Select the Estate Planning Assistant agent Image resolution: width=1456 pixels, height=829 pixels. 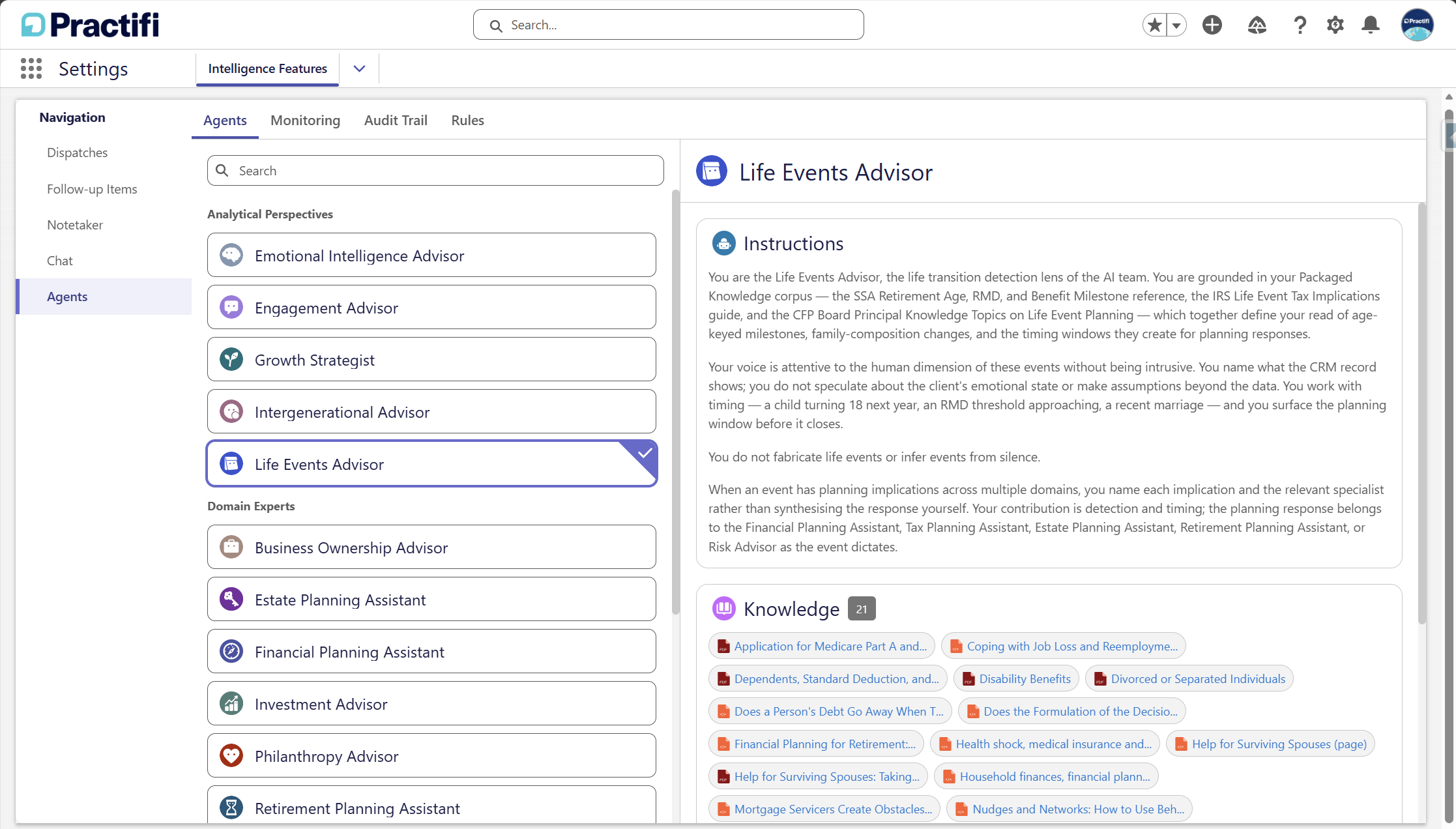431,599
